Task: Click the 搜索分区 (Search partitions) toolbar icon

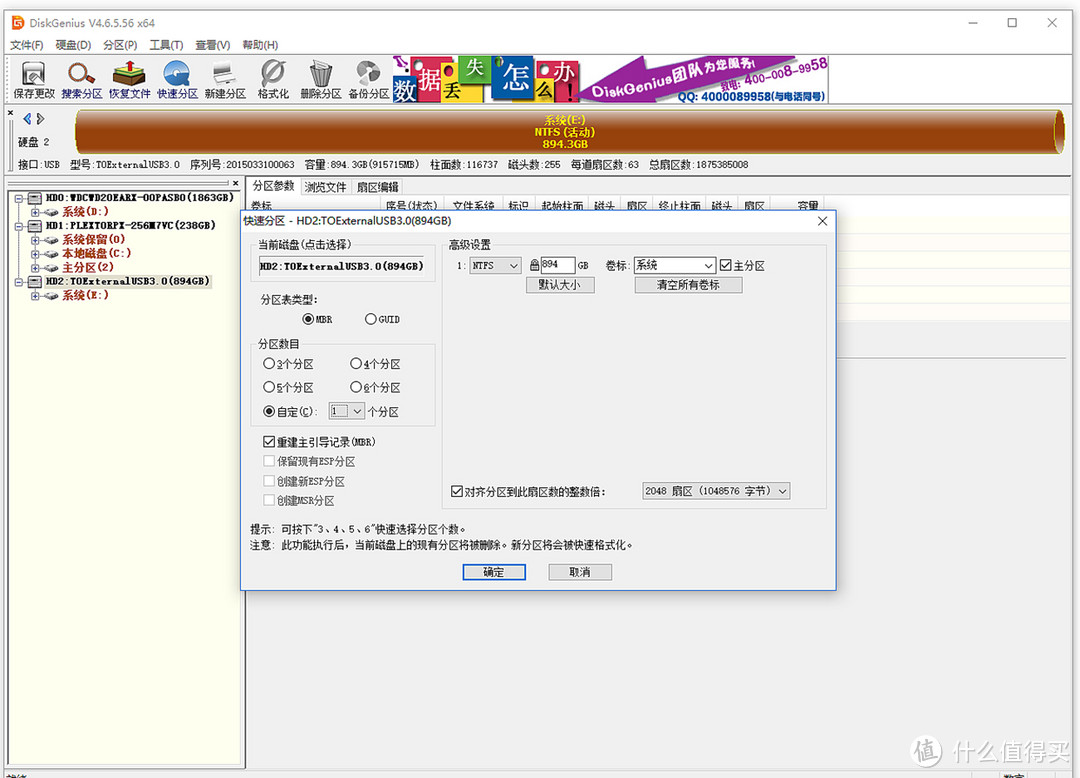Action: pyautogui.click(x=81, y=80)
